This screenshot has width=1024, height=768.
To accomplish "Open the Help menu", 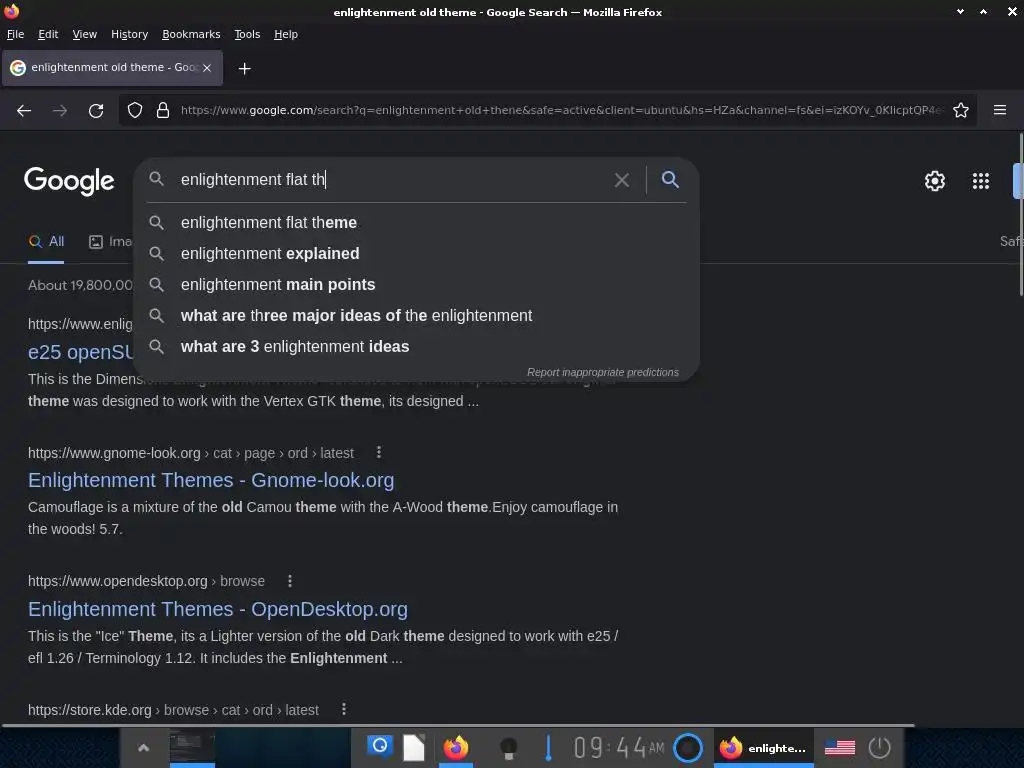I will click(x=285, y=35).
